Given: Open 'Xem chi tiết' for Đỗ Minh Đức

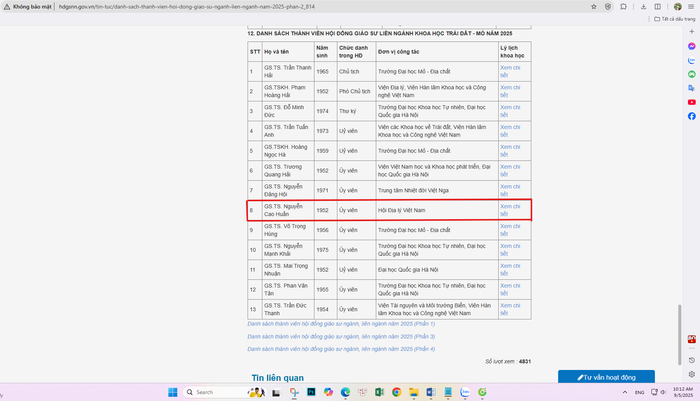Looking at the screenshot, I should click(x=510, y=111).
